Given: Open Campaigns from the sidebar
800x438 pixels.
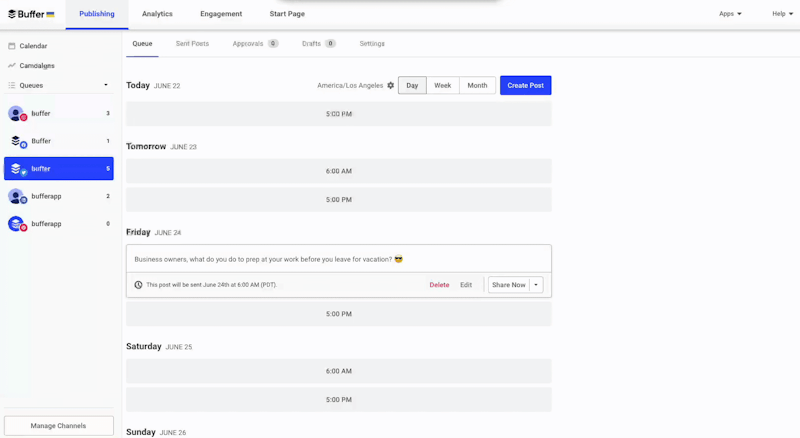Looking at the screenshot, I should pos(37,66).
